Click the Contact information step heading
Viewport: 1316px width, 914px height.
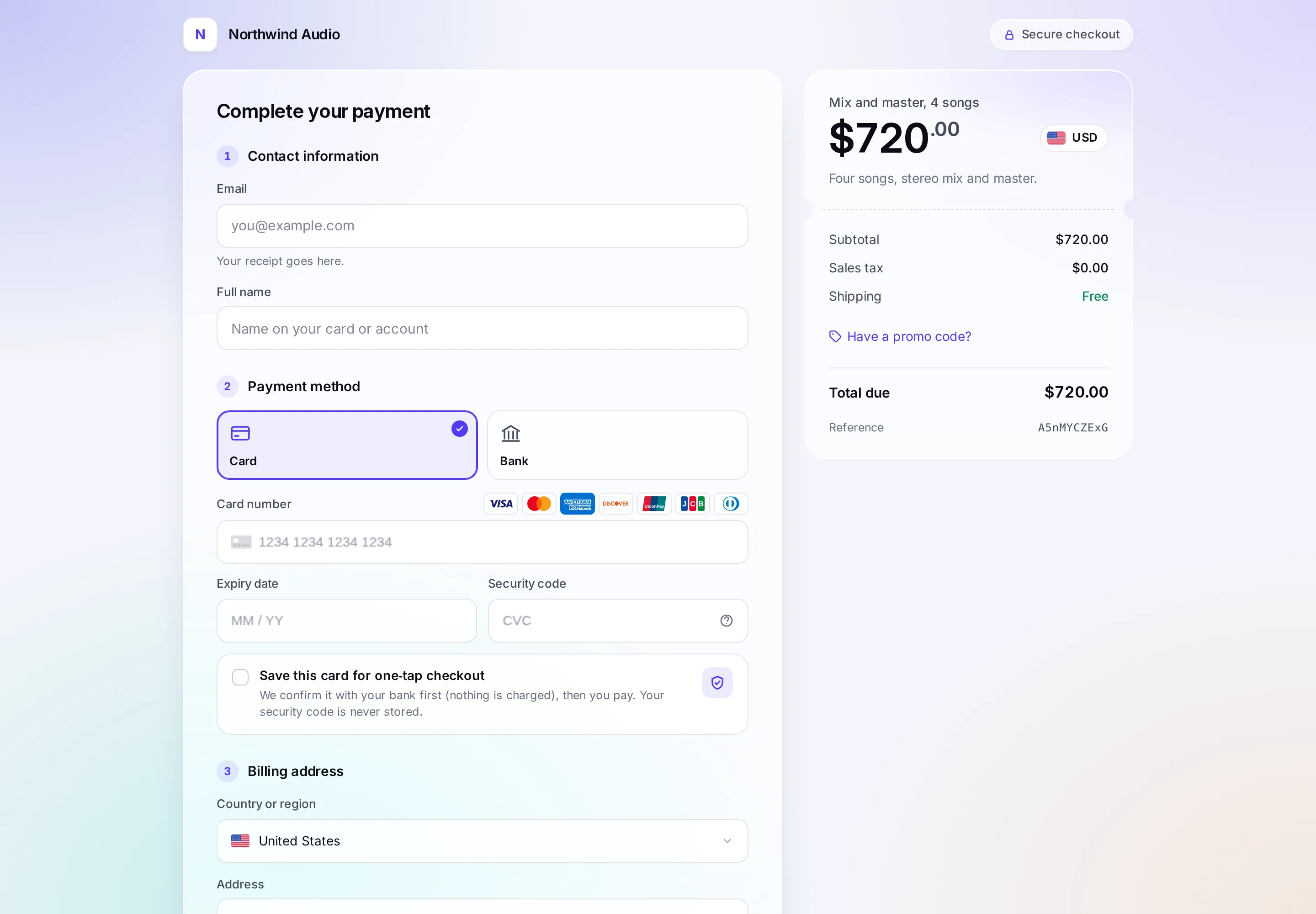tap(313, 156)
